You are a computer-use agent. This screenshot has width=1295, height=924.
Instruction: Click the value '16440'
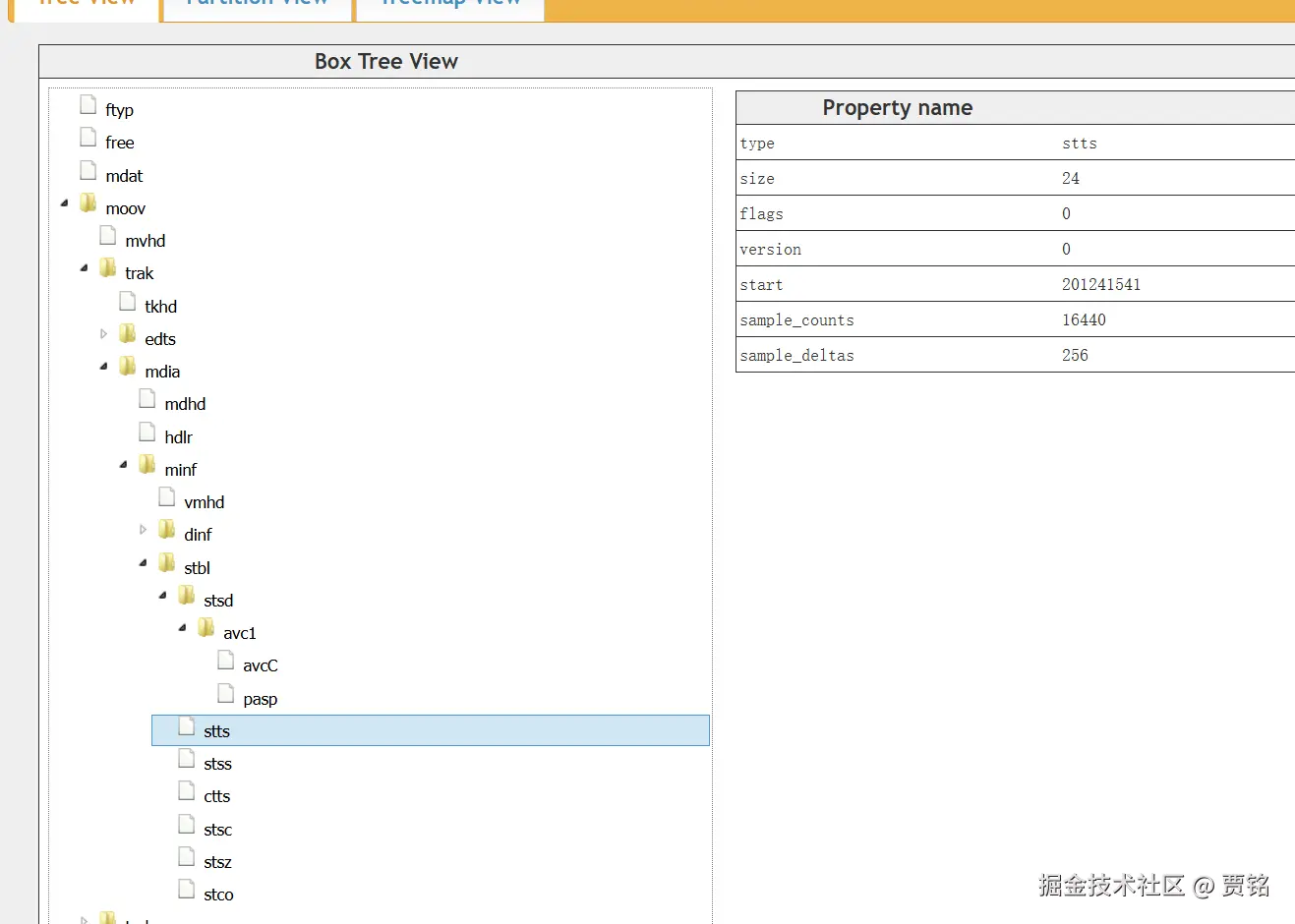(x=1084, y=319)
